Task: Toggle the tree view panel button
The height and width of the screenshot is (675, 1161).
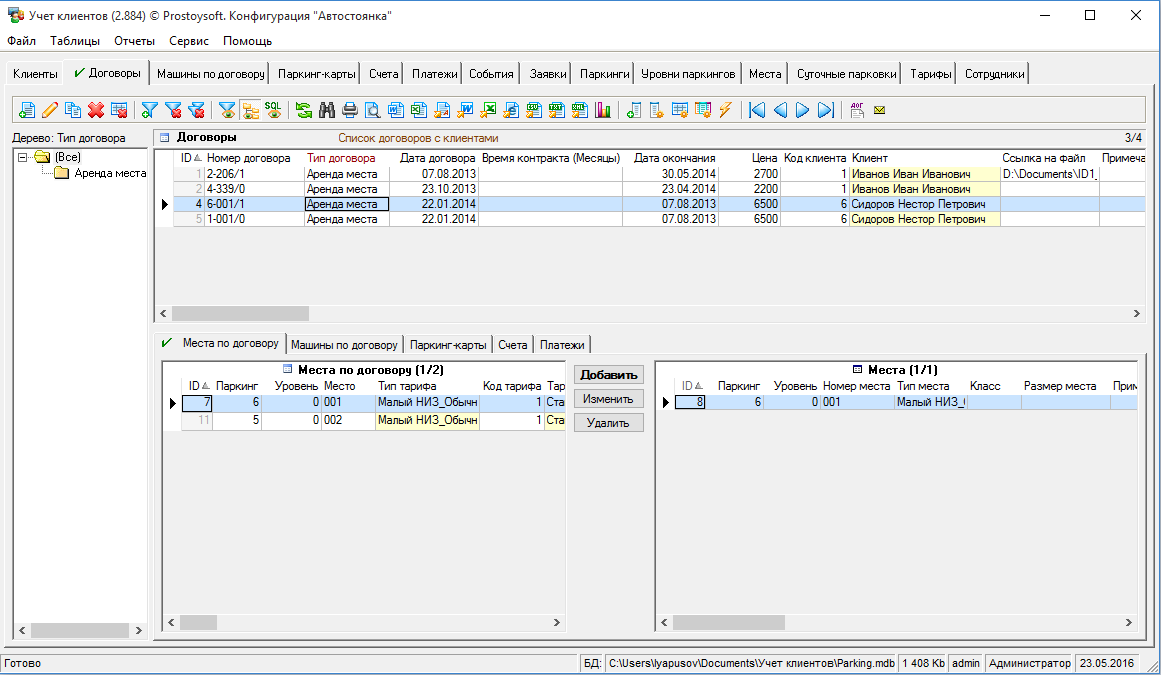Action: click(249, 110)
